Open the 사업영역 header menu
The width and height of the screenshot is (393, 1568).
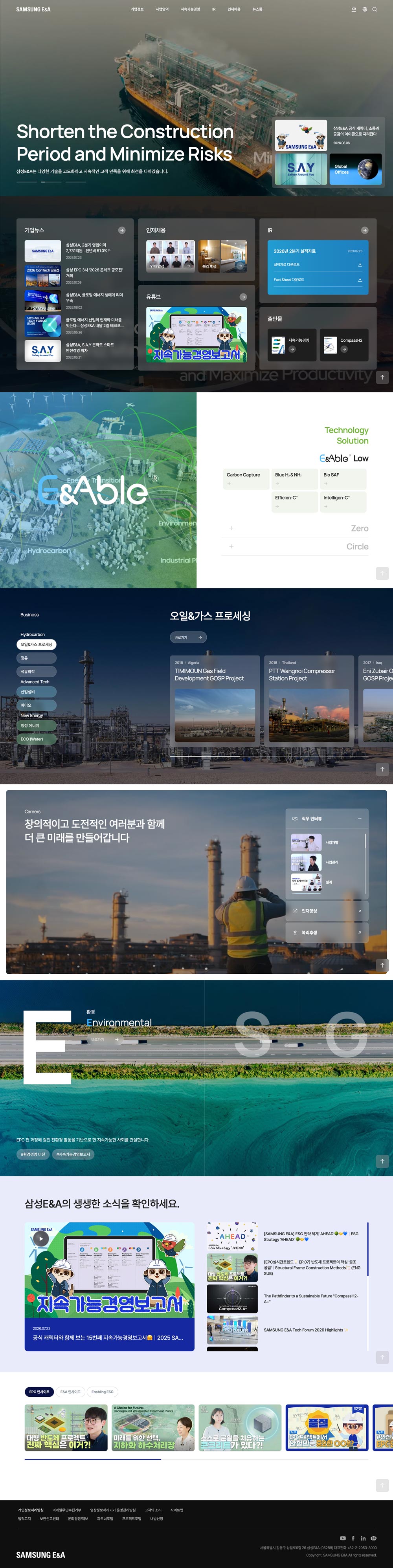tap(162, 10)
